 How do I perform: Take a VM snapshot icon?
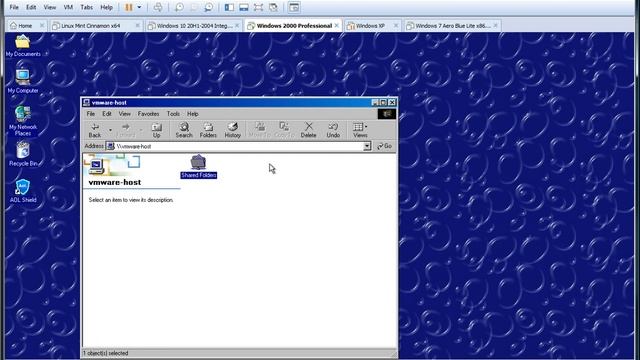click(179, 7)
